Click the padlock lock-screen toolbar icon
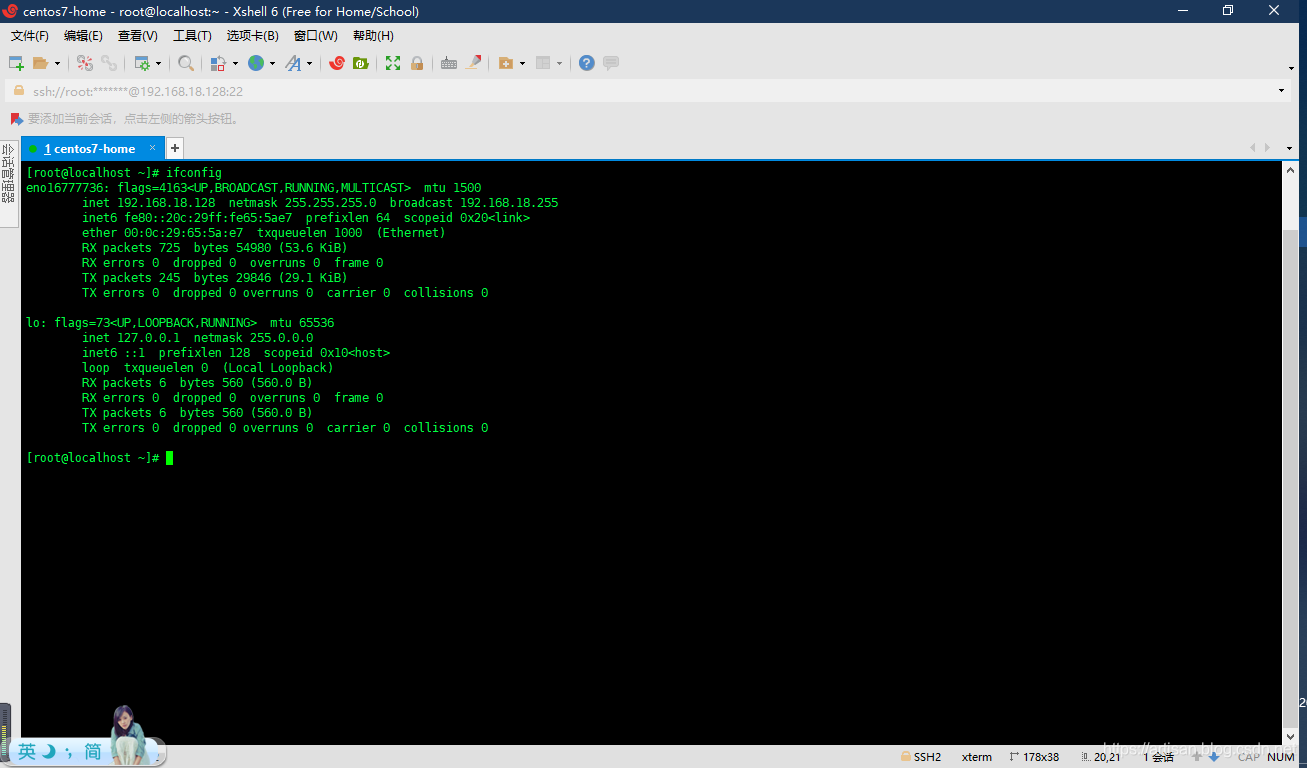 (x=417, y=63)
